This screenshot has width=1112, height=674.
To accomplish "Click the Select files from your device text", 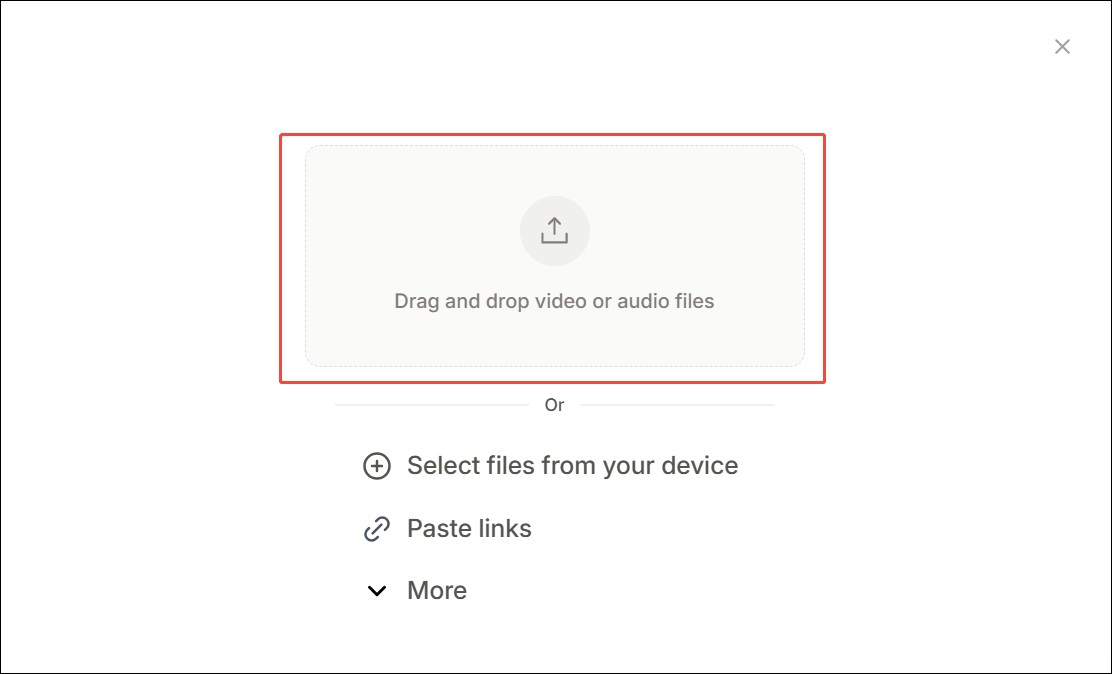I will 572,466.
